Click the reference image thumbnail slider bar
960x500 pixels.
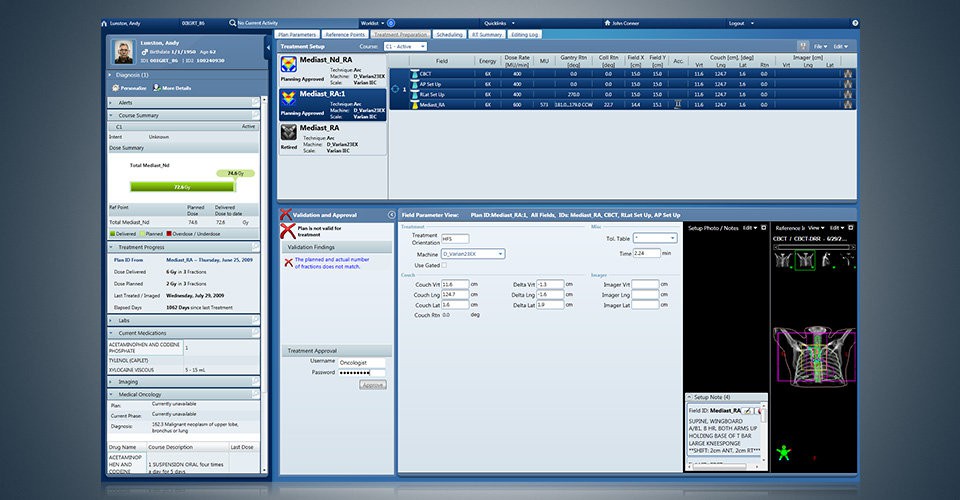[814, 247]
